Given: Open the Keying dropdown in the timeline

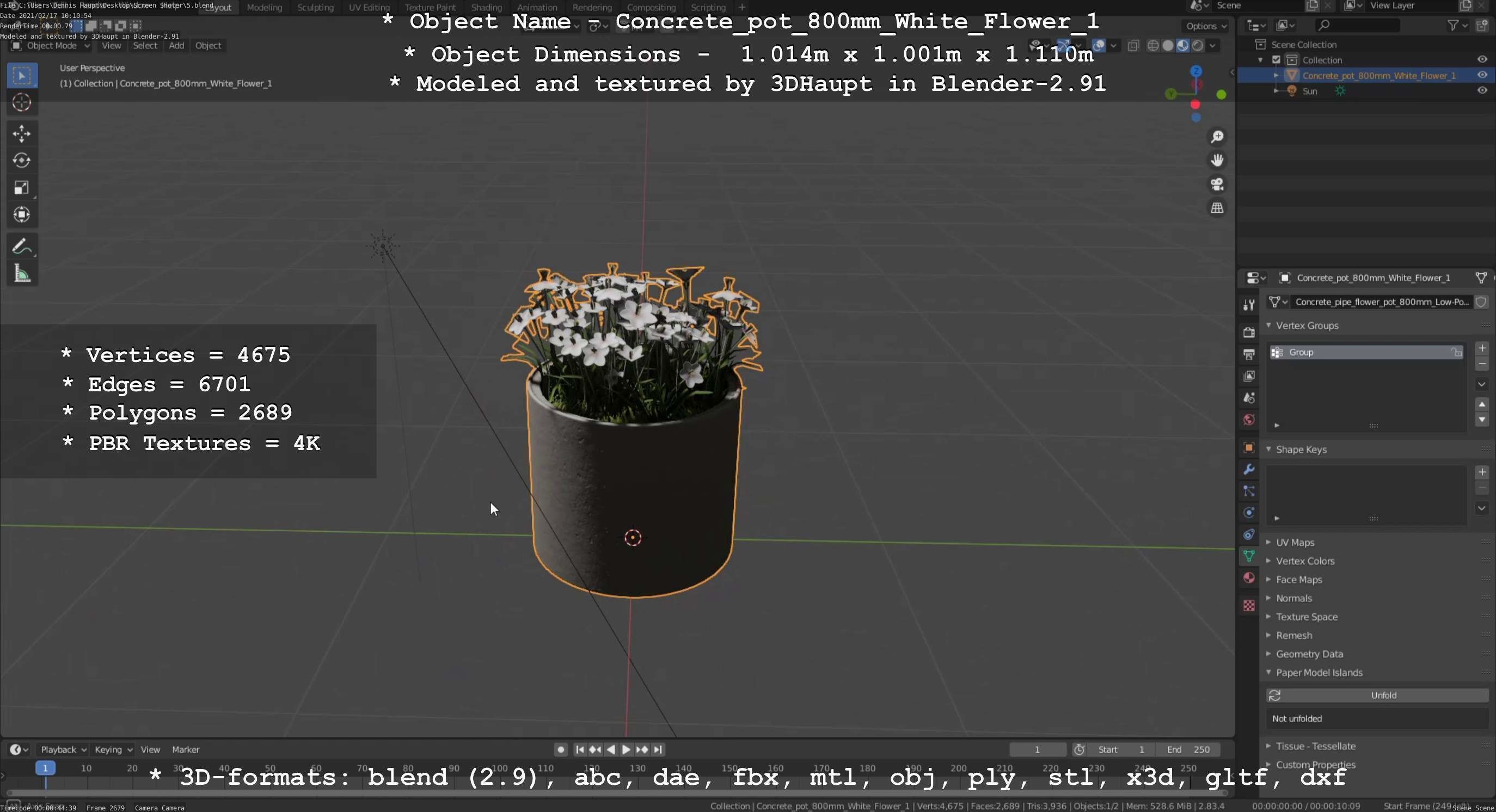Looking at the screenshot, I should pos(113,749).
